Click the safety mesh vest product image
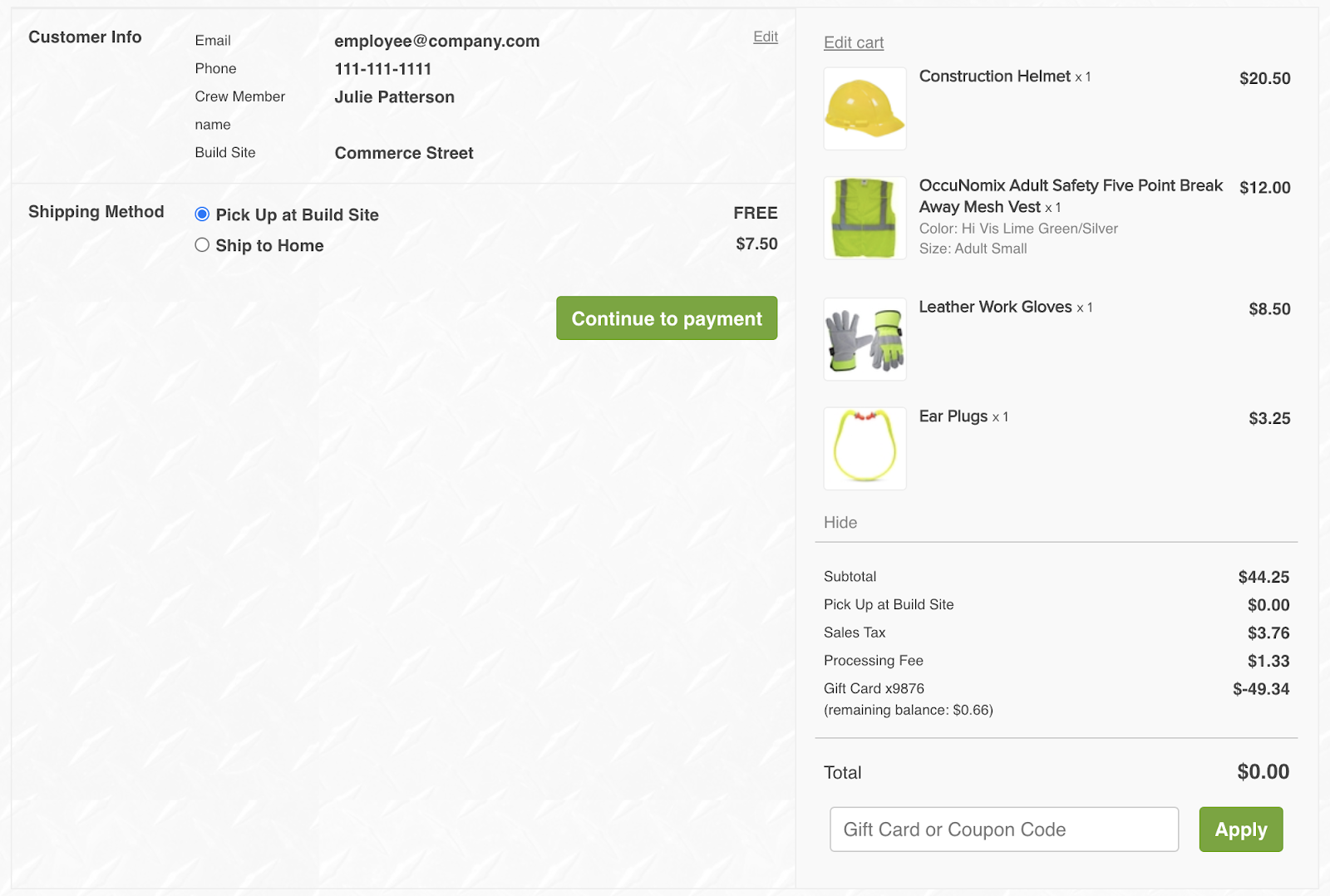The width and height of the screenshot is (1330, 896). pos(864,218)
